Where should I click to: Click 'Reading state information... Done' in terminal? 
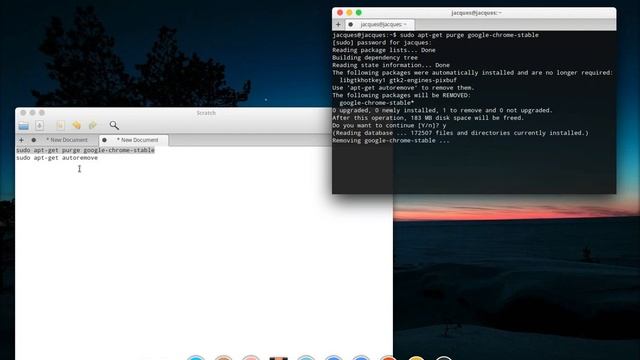[391, 65]
